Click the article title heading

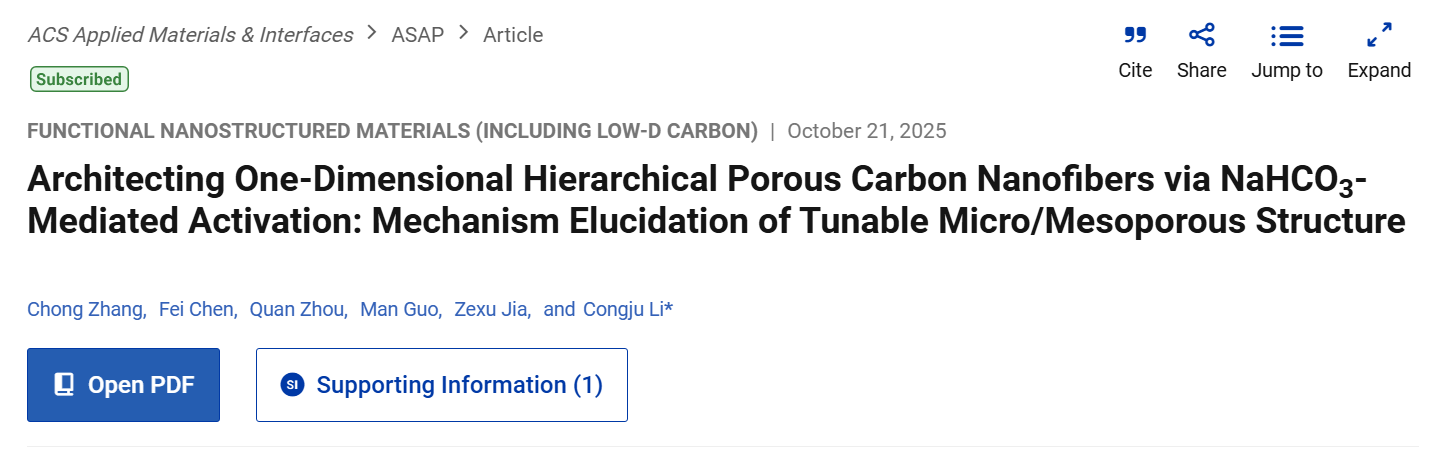click(700, 200)
